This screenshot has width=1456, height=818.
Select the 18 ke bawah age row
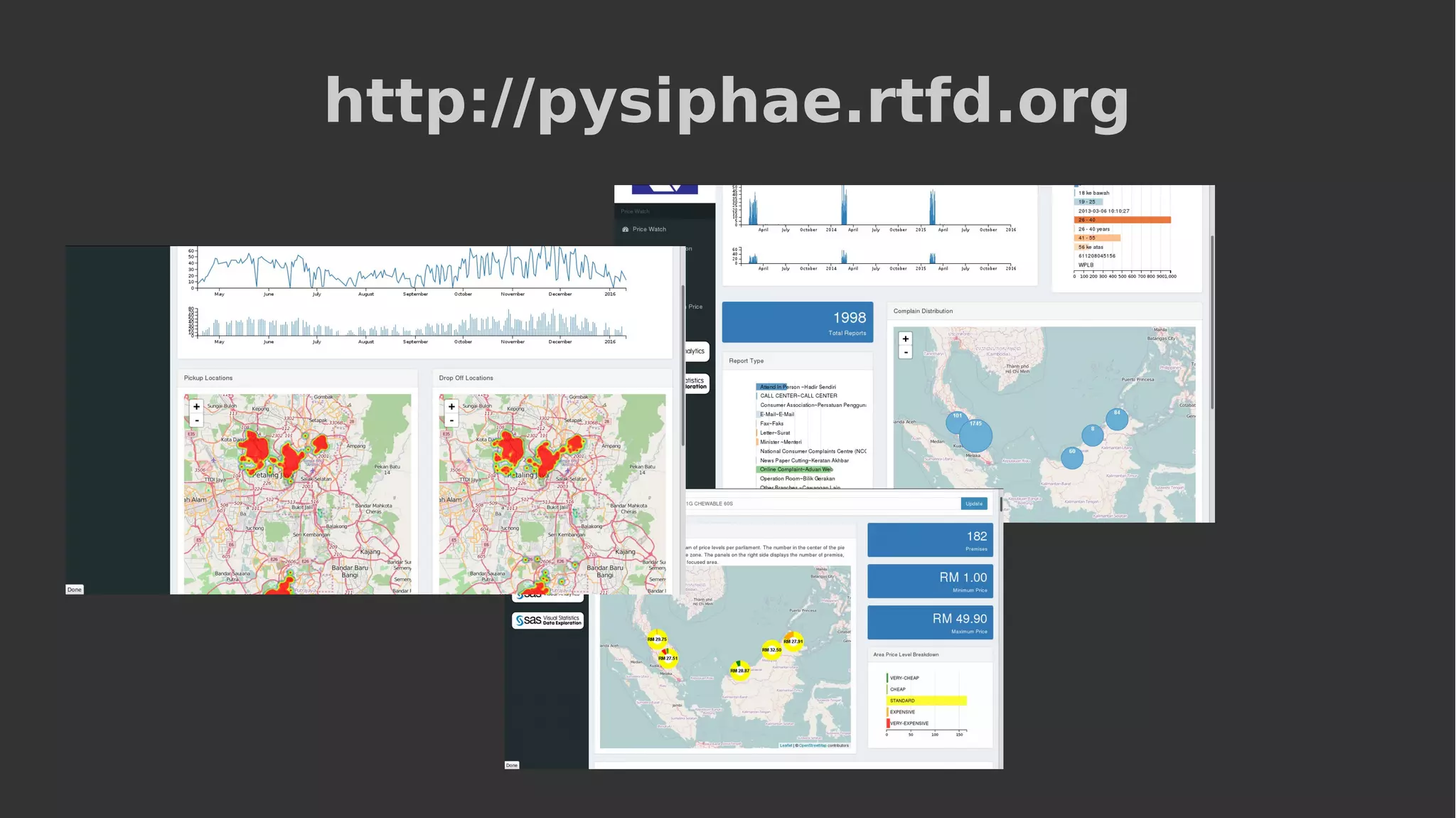tap(1093, 193)
